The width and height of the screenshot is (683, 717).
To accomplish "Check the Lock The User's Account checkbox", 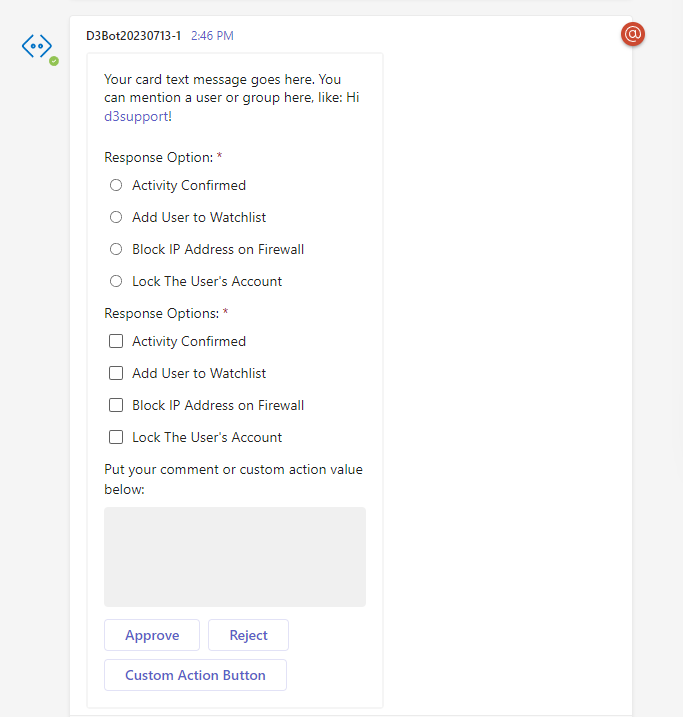I will 116,437.
